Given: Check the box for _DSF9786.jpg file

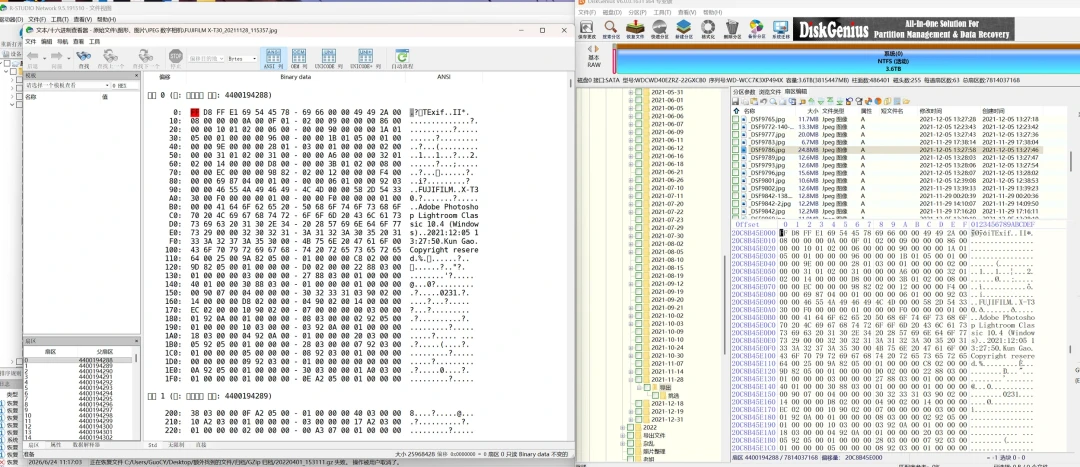Looking at the screenshot, I should coord(736,149).
